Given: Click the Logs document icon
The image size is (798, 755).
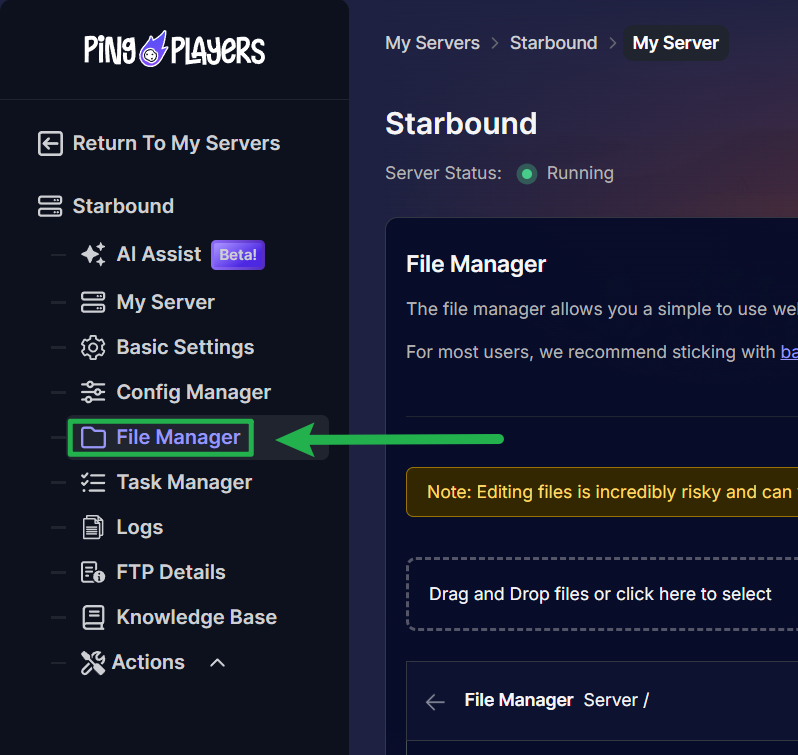Looking at the screenshot, I should [x=93, y=527].
